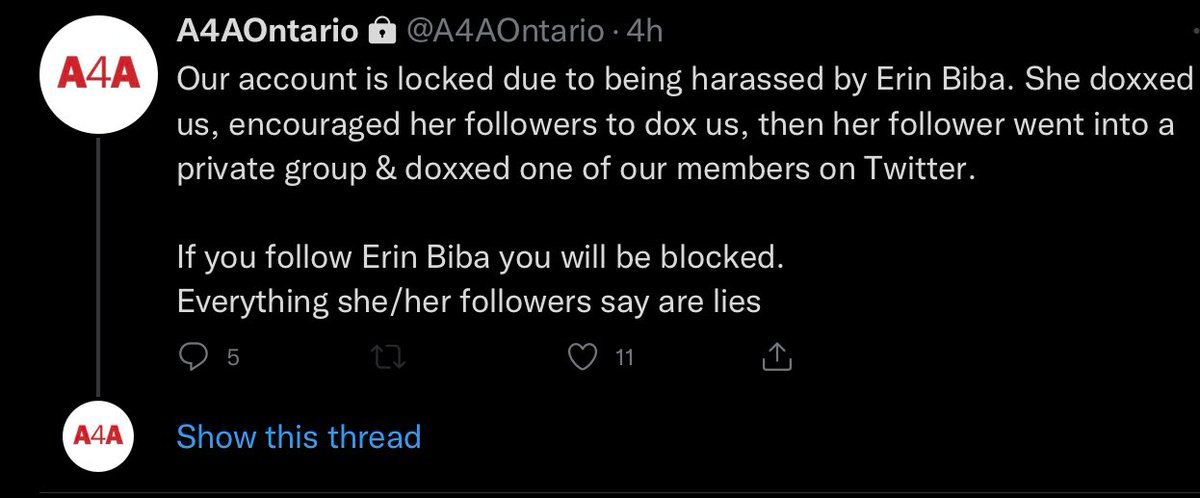The height and width of the screenshot is (498, 1200).
Task: Click the small A4A avatar below the thread line
Action: pyautogui.click(x=97, y=437)
